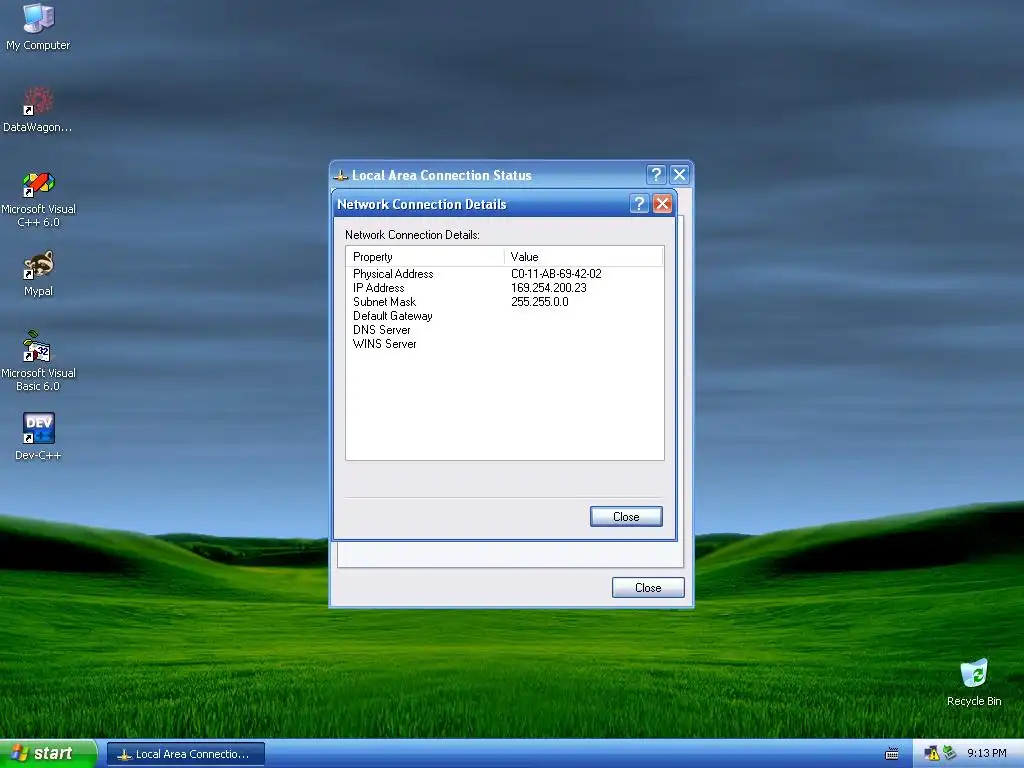The width and height of the screenshot is (1024, 768).
Task: Select the Mypal browser shortcut
Action: tap(39, 273)
